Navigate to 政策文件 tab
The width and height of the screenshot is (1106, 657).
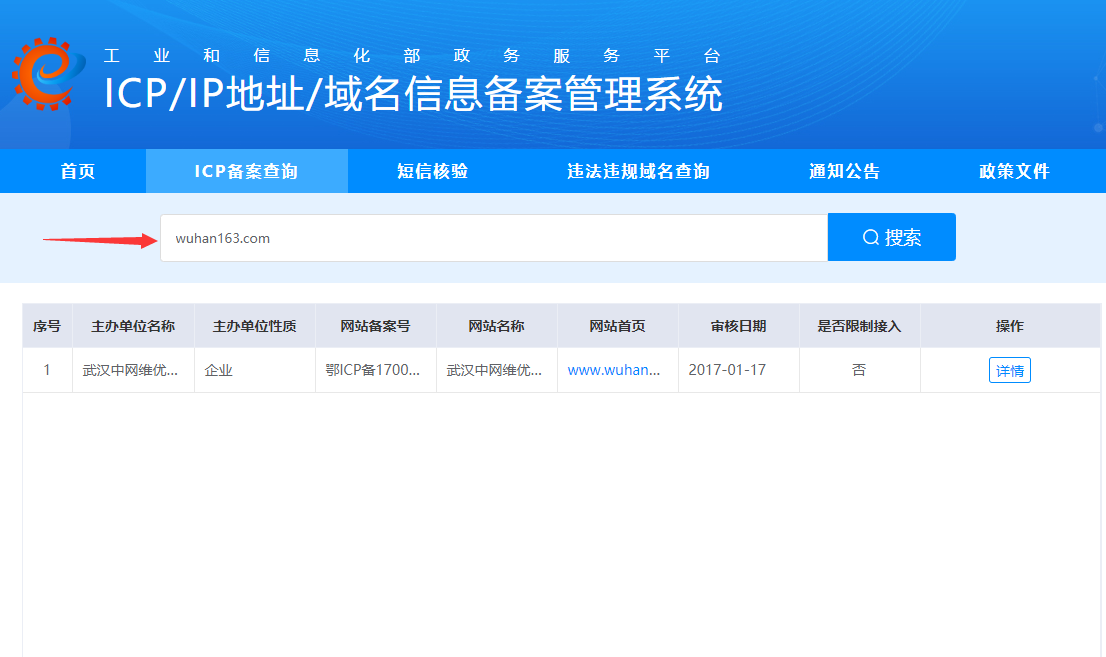click(1014, 171)
